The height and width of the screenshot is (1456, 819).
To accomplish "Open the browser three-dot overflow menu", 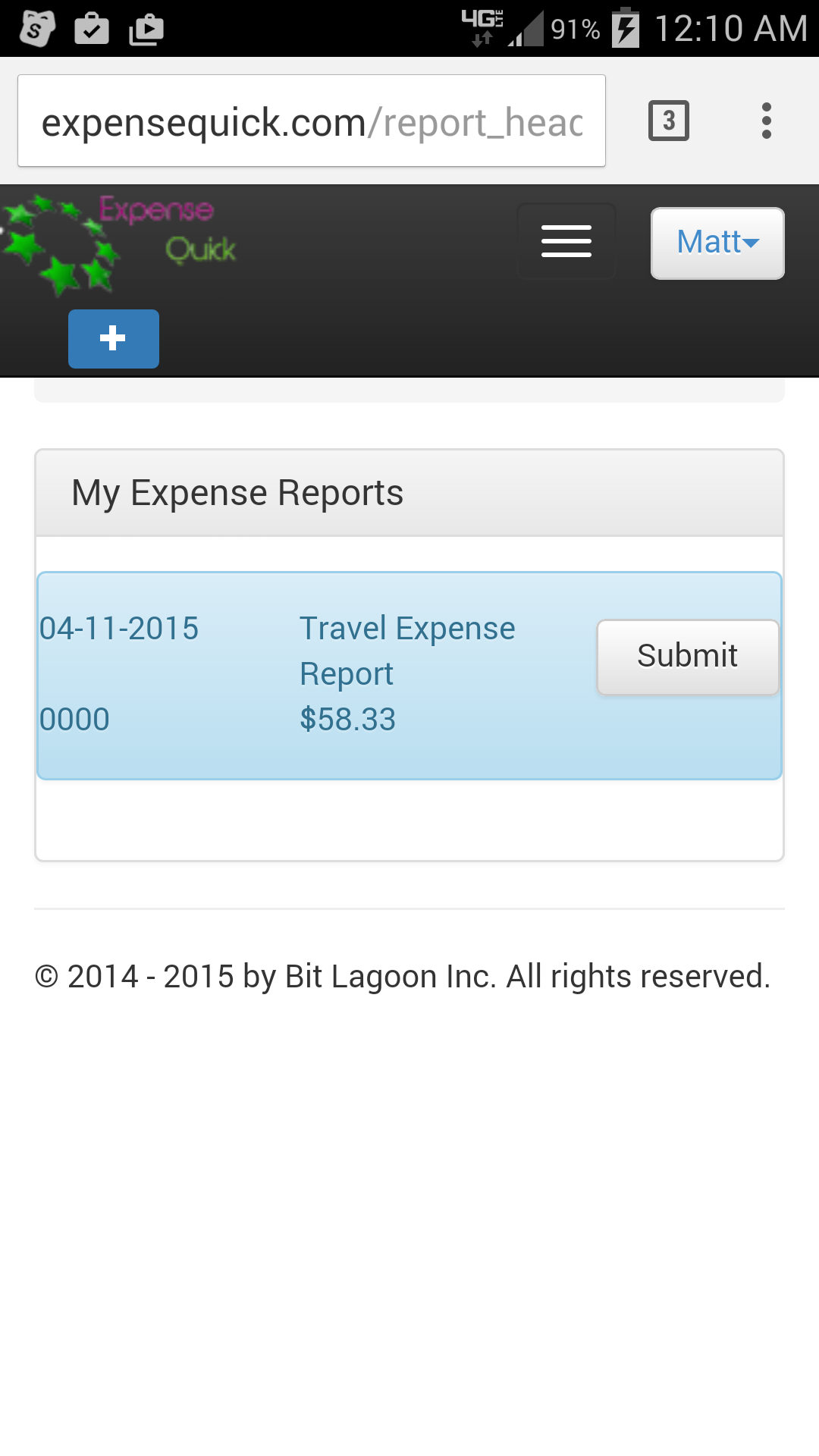I will point(766,121).
